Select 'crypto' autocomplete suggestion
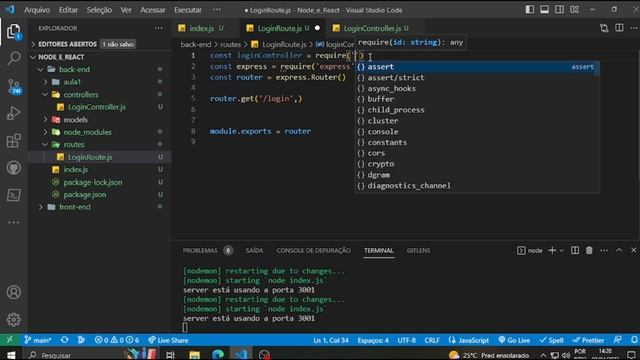This screenshot has width=640, height=360. 477,164
